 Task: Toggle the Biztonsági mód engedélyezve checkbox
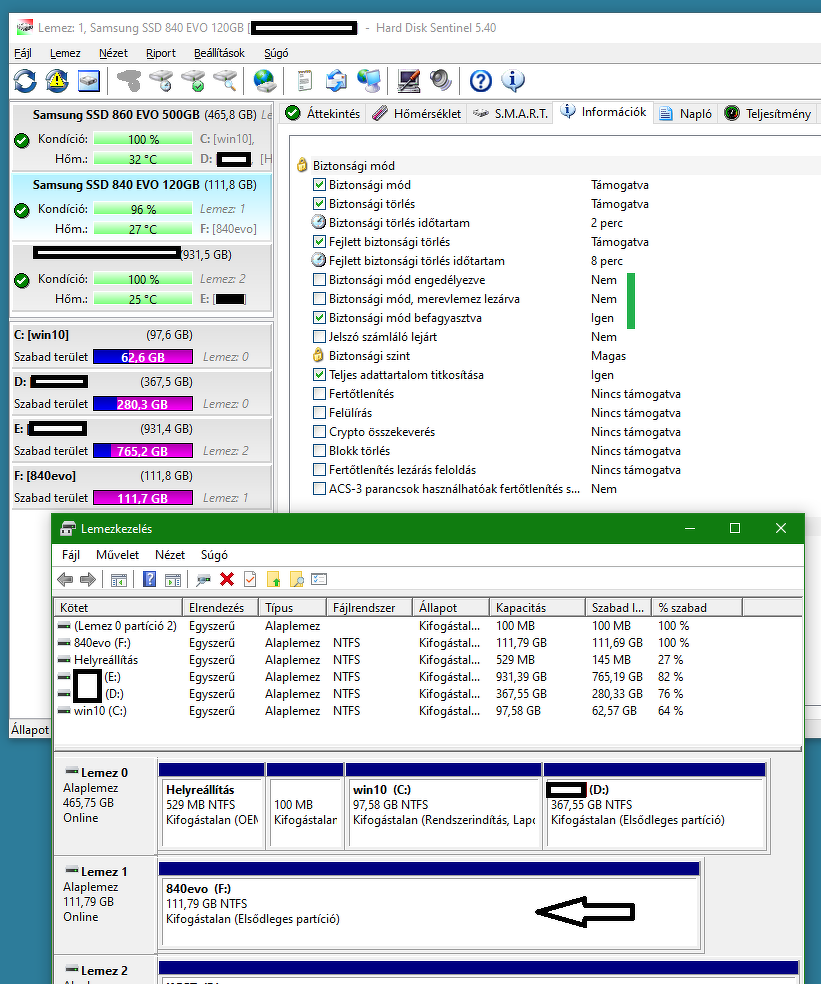pyautogui.click(x=319, y=279)
